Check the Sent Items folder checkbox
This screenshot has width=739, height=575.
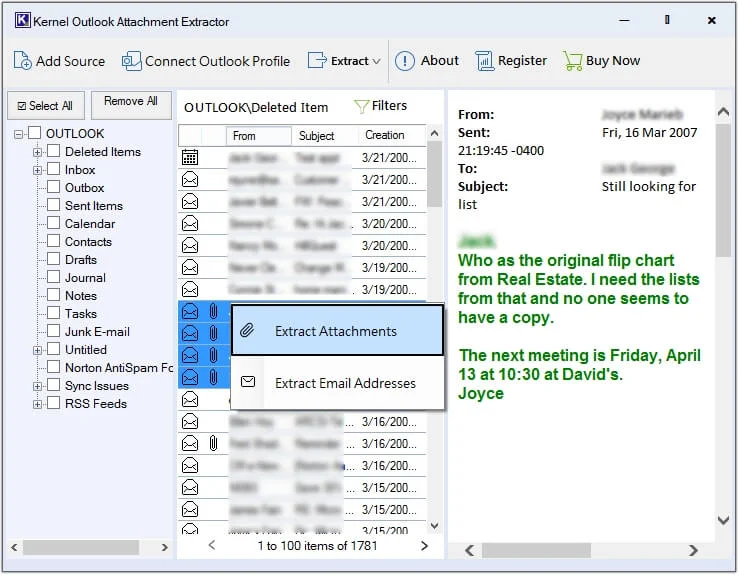(54, 205)
